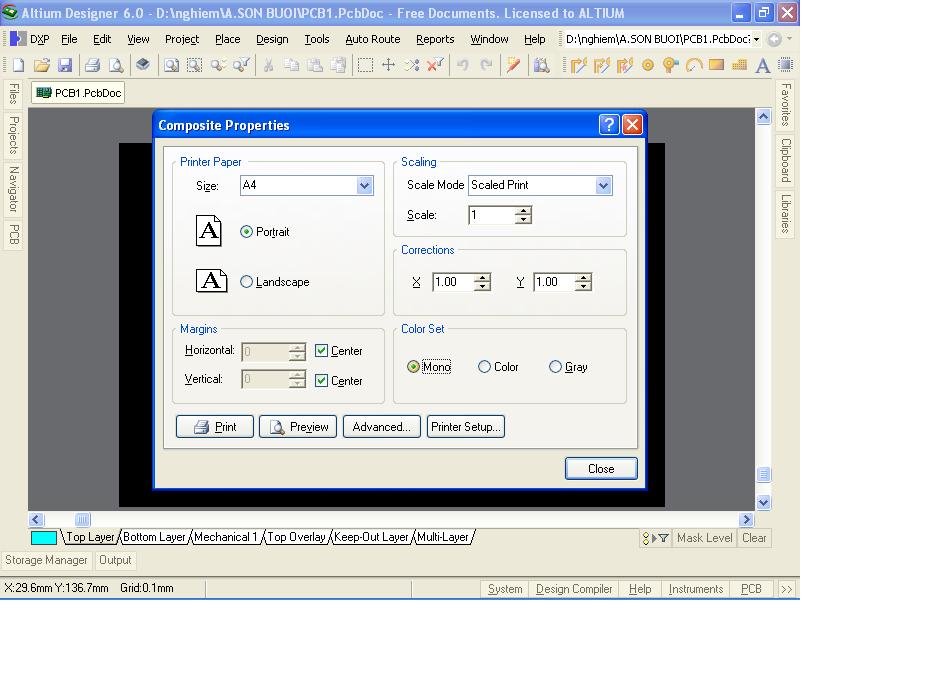Click the horizontal scrollbar thumb
Screen dimensions: 950x690
pyautogui.click(x=82, y=520)
